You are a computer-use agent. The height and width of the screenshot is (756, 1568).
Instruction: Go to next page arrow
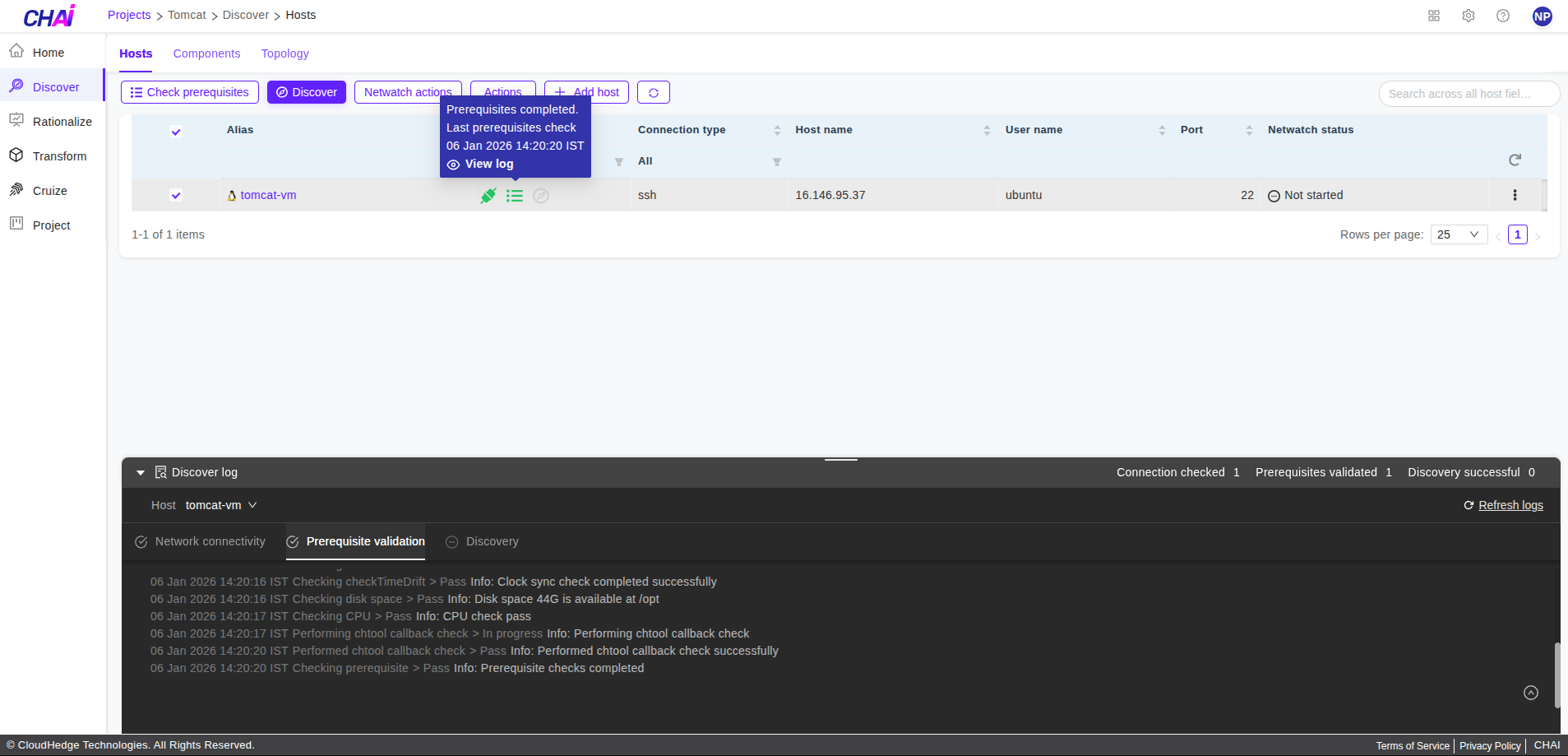coord(1538,236)
